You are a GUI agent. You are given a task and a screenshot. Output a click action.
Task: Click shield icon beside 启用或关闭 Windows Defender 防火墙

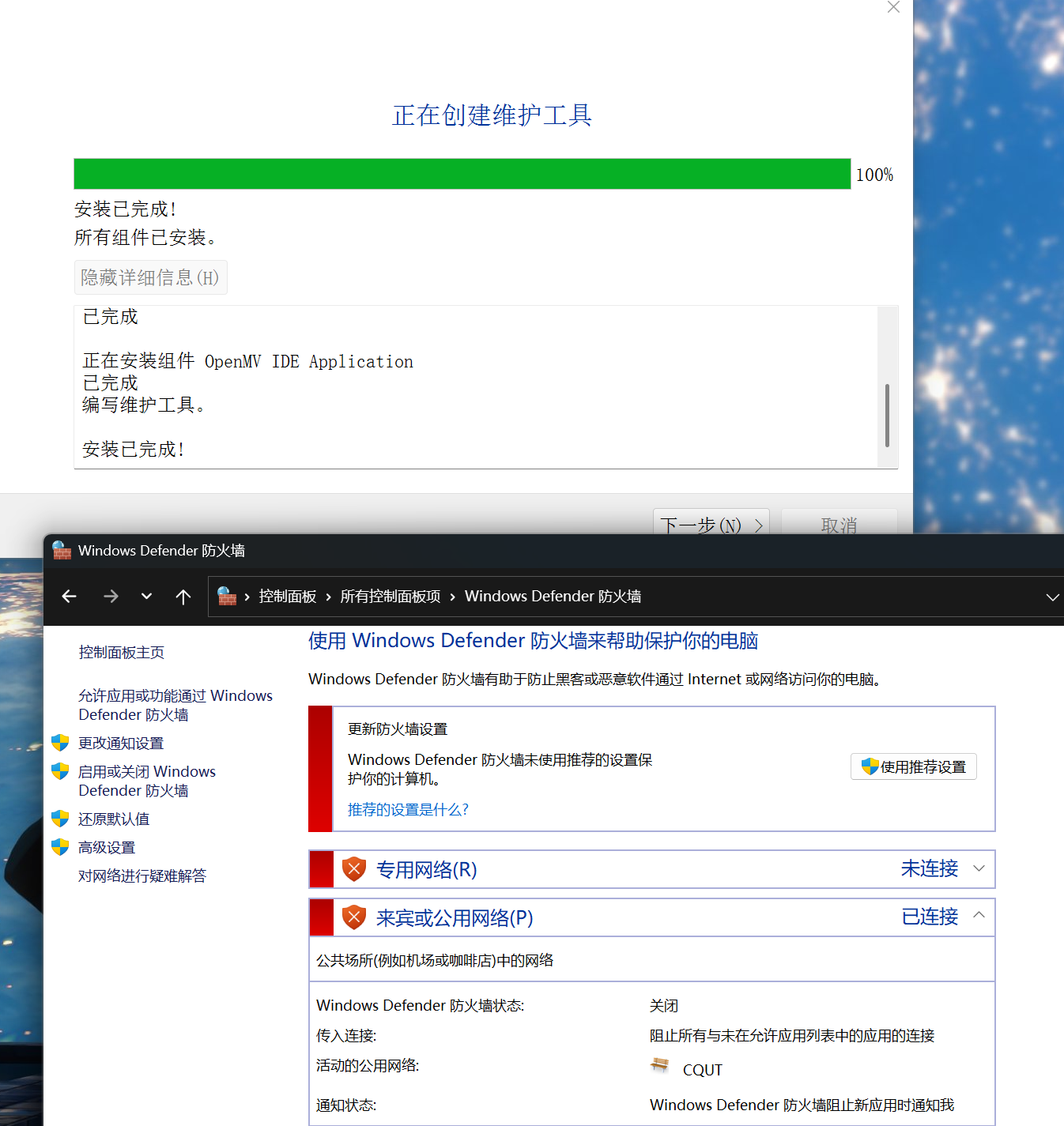(60, 771)
